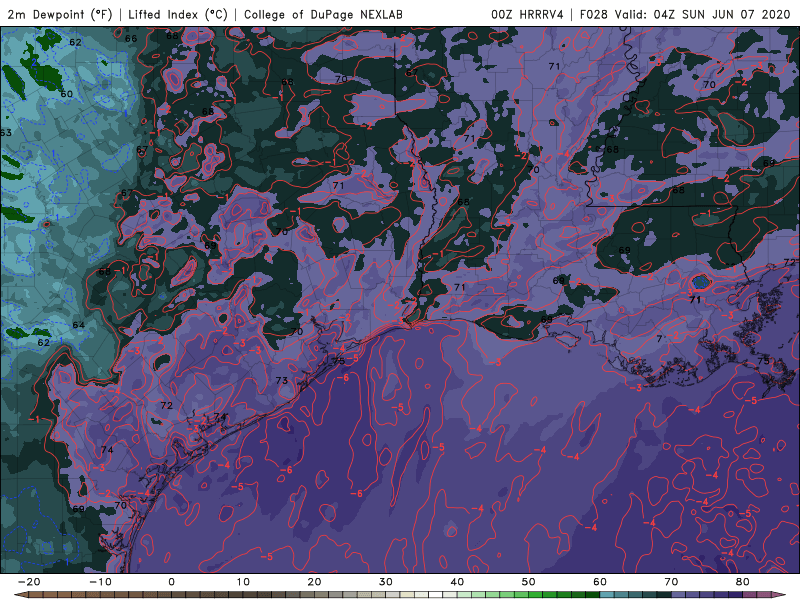Click the "66" dewpoint value on map
The height and width of the screenshot is (600, 800).
[x=131, y=38]
